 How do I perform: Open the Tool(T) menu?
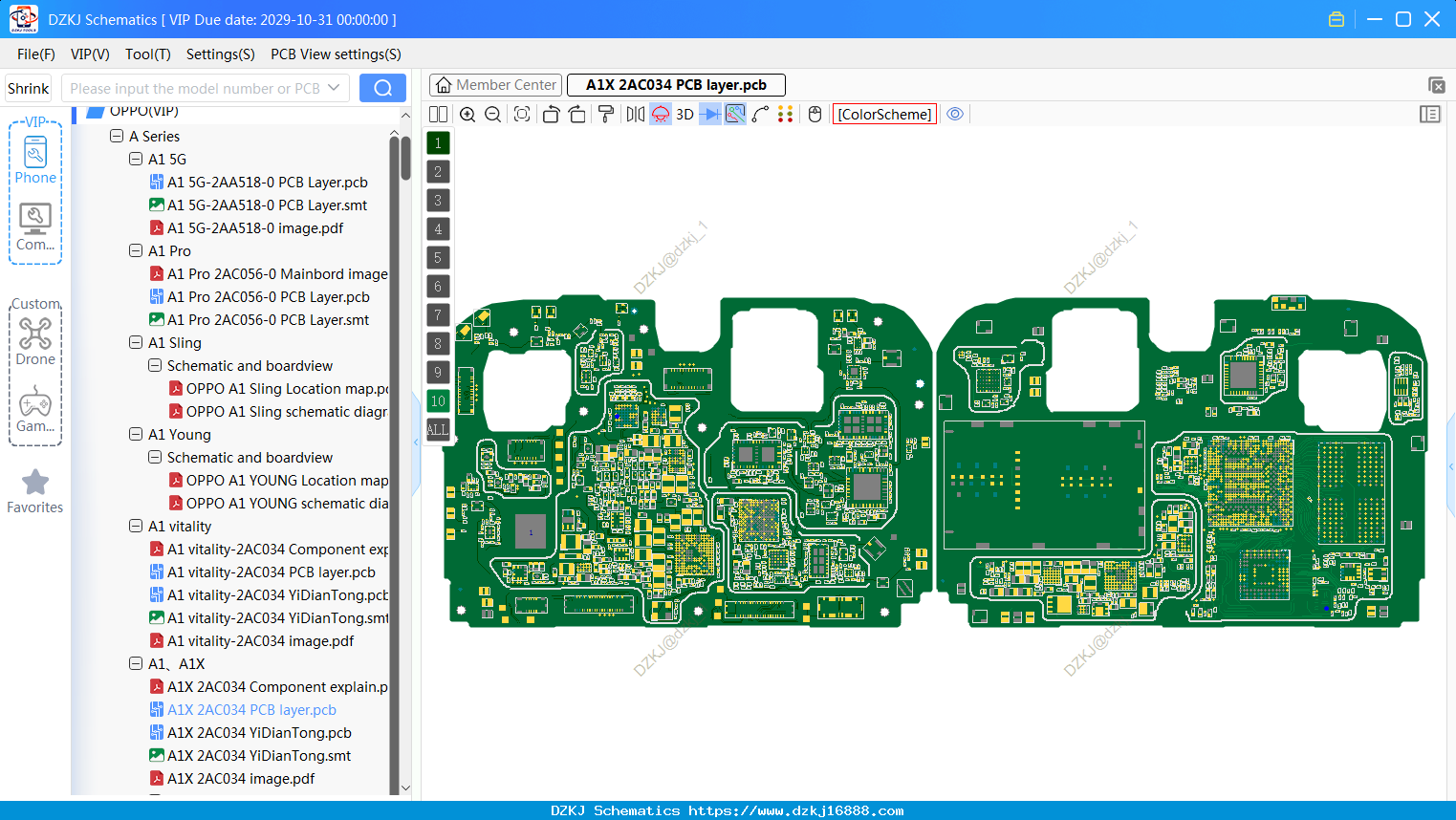point(148,54)
